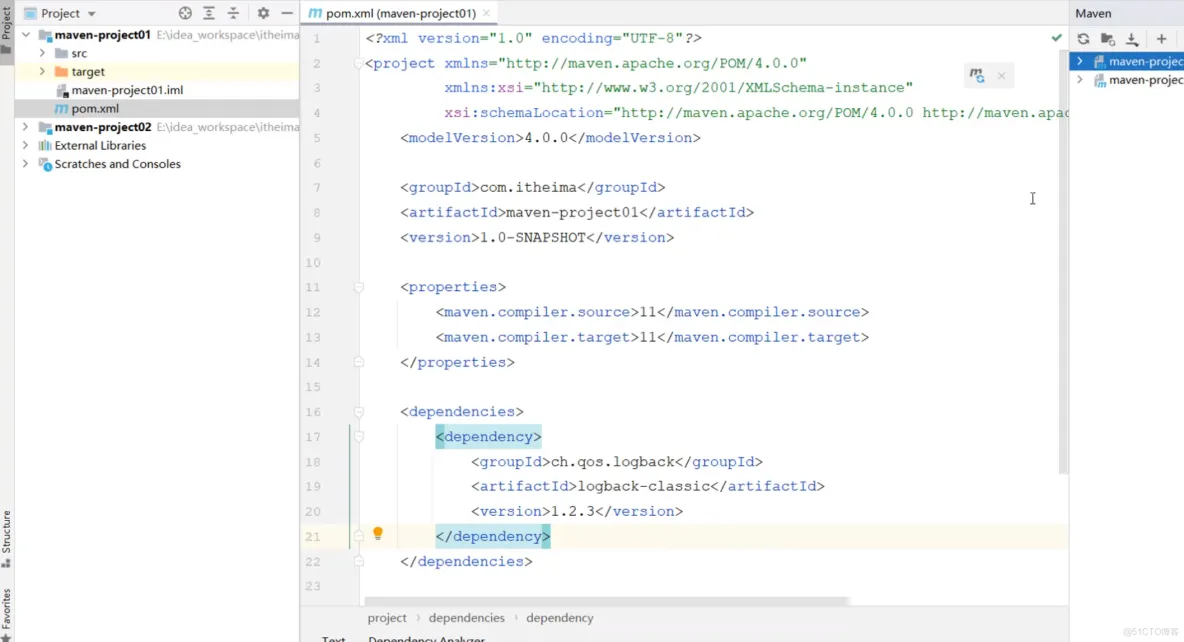Click the Expand All icon above the tree

pos(208,14)
